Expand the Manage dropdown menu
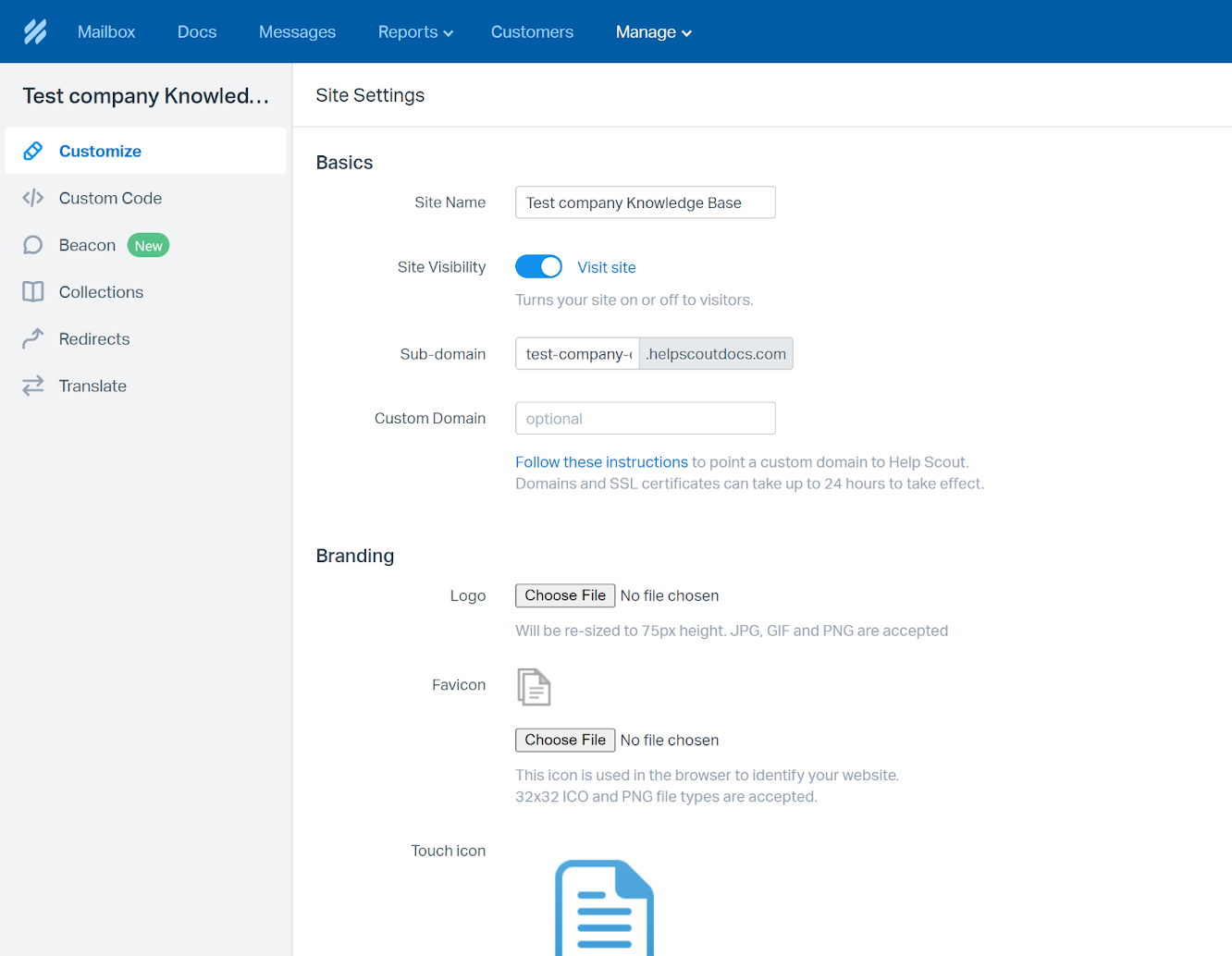1232x956 pixels. tap(654, 31)
